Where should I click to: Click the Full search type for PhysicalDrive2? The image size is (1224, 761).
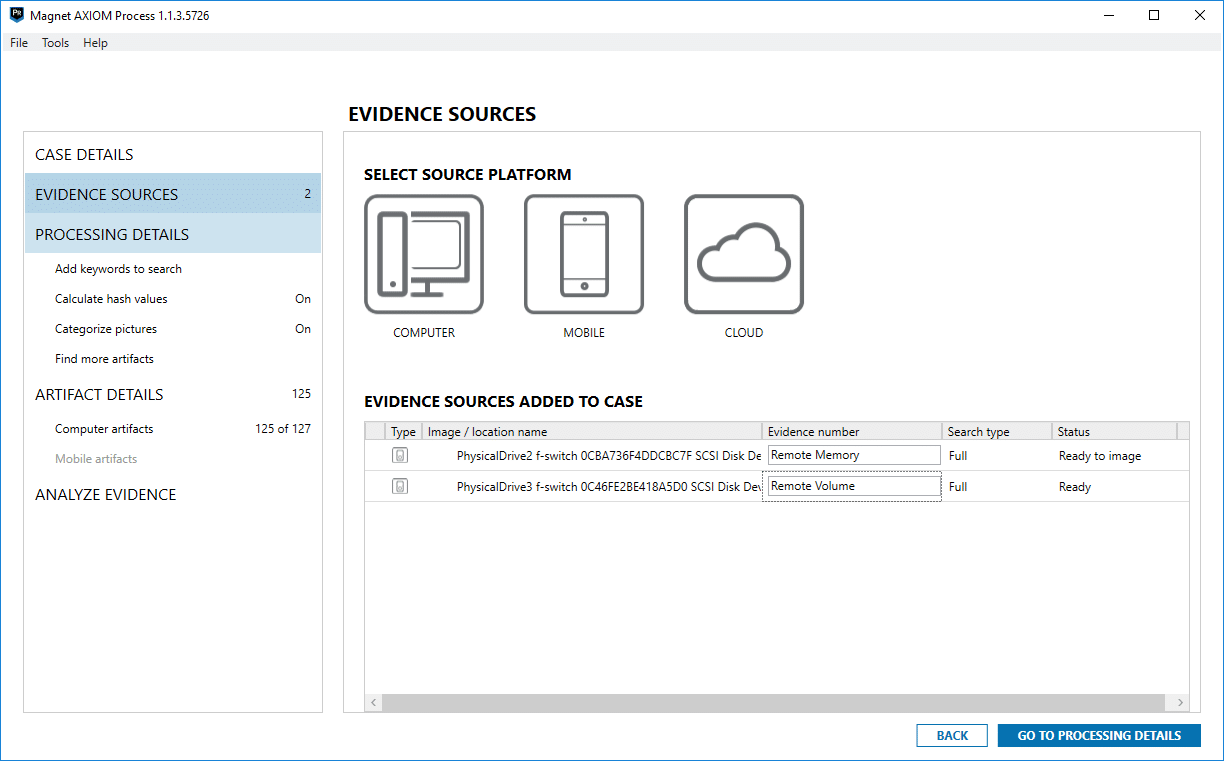coord(958,456)
